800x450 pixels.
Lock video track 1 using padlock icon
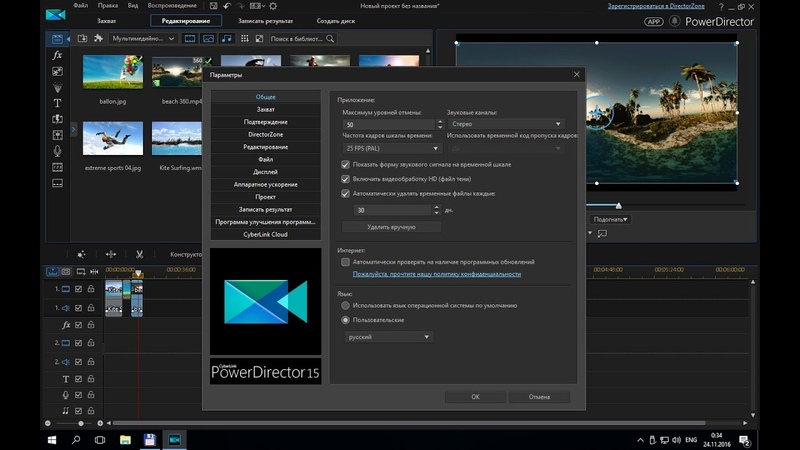pos(91,289)
